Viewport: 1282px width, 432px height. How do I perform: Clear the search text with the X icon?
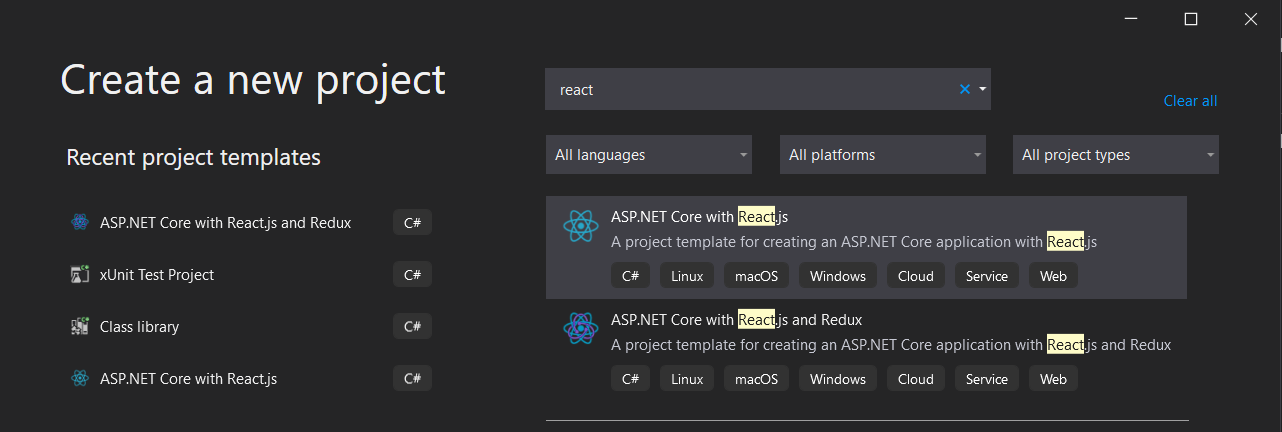965,89
